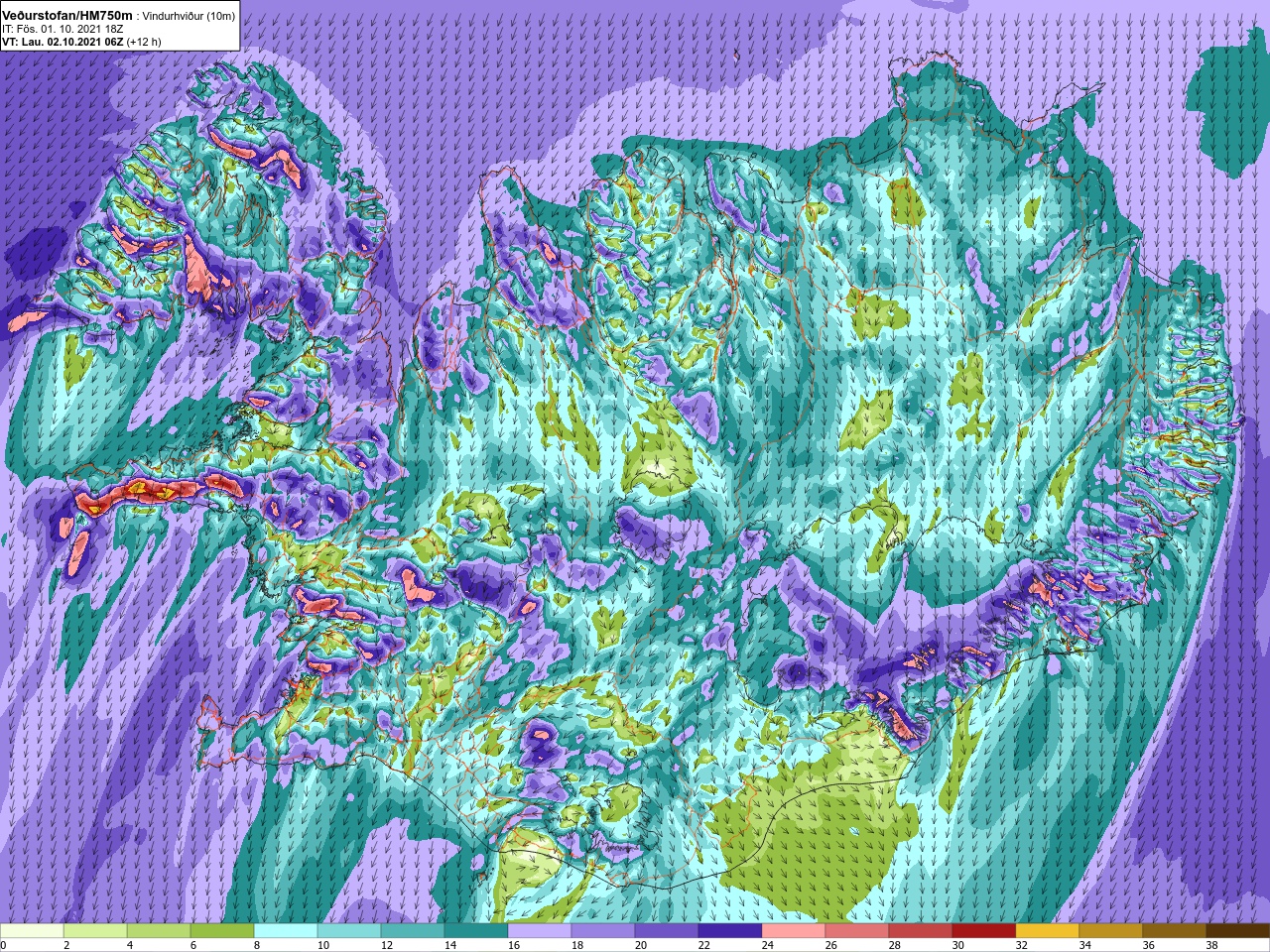Click the Veðurstofan/HM750m title text
Image resolution: width=1270 pixels, height=952 pixels.
67,15
